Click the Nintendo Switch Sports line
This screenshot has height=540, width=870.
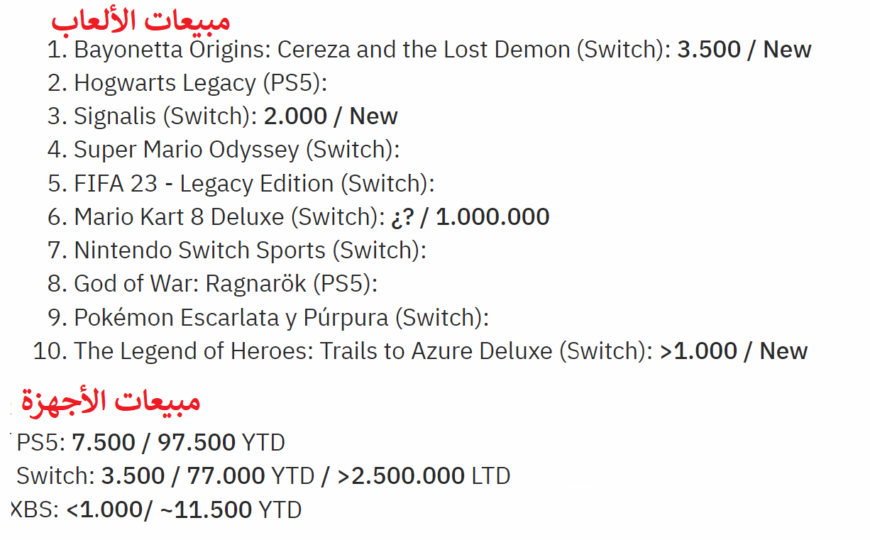pos(236,250)
